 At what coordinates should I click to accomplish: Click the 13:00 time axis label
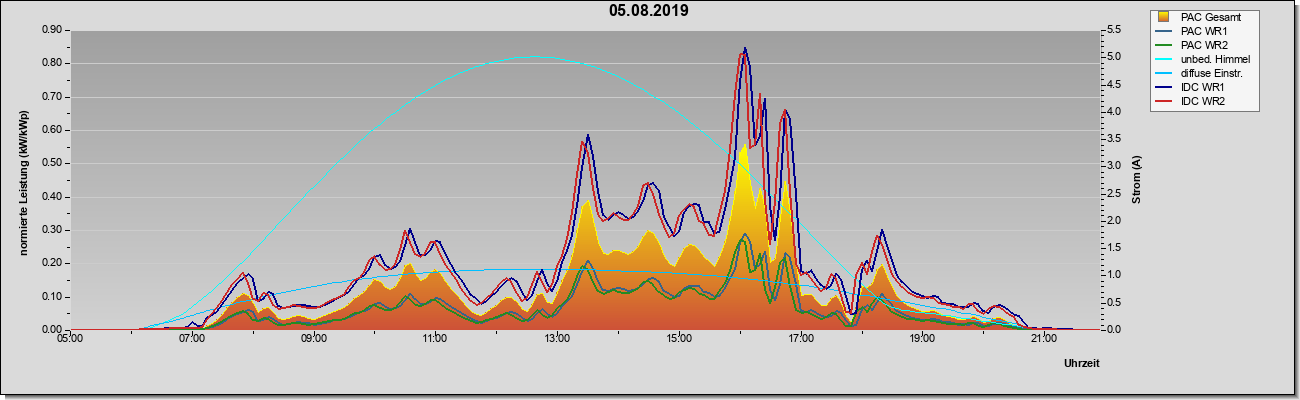point(557,338)
